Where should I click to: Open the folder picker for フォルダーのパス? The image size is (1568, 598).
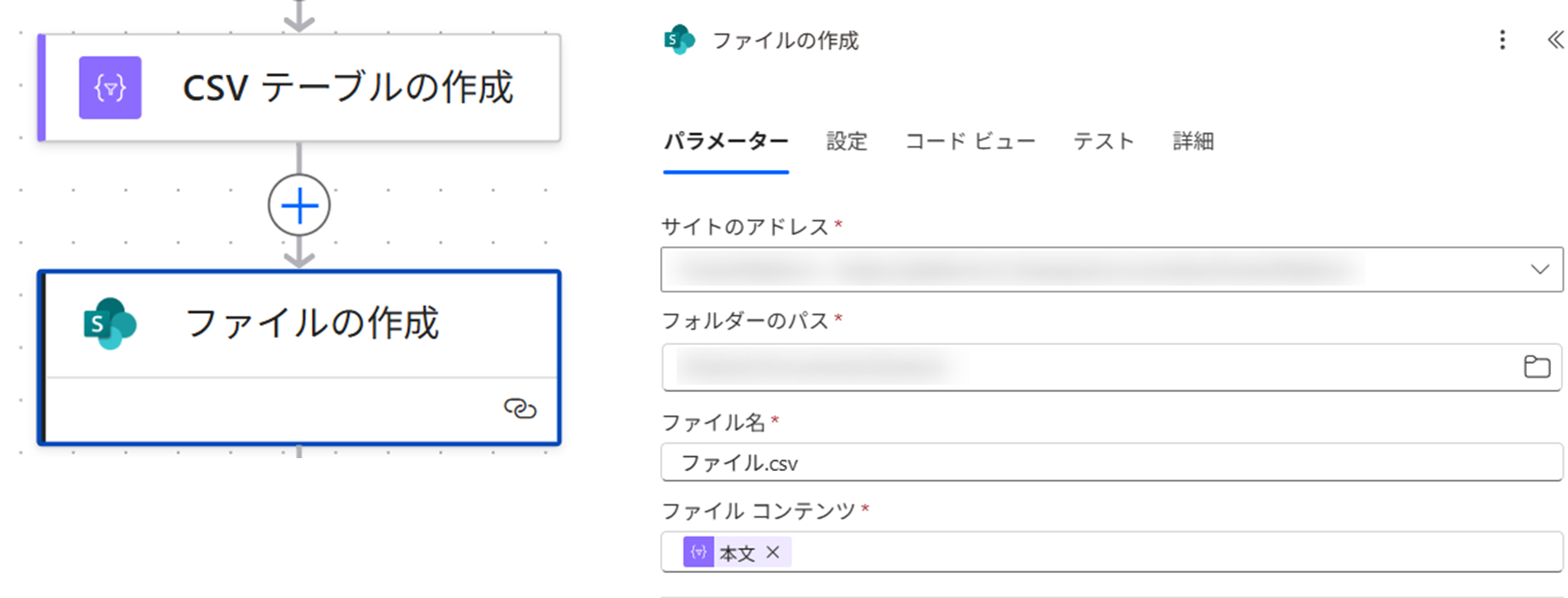[1536, 366]
